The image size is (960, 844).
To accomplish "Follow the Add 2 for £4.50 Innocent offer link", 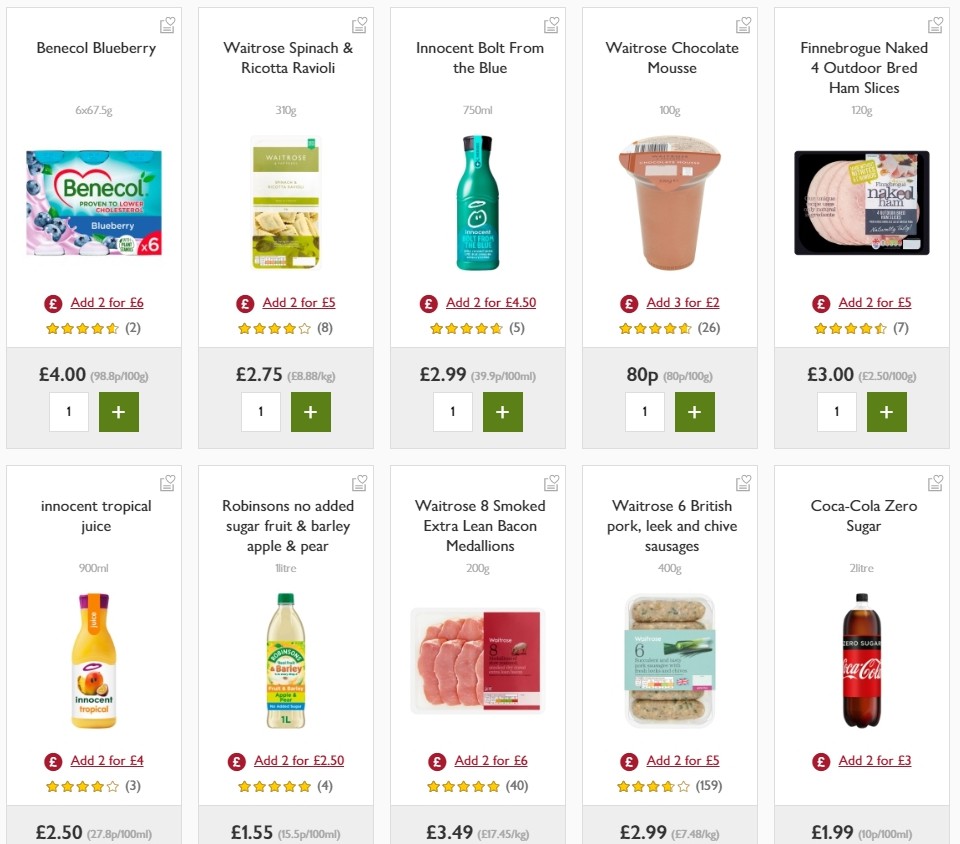I will click(x=490, y=302).
